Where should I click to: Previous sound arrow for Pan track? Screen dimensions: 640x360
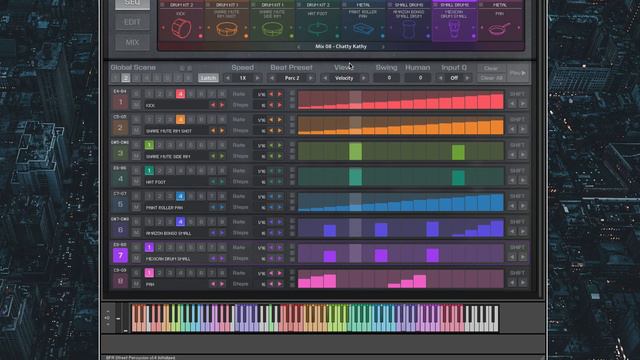click(x=213, y=284)
